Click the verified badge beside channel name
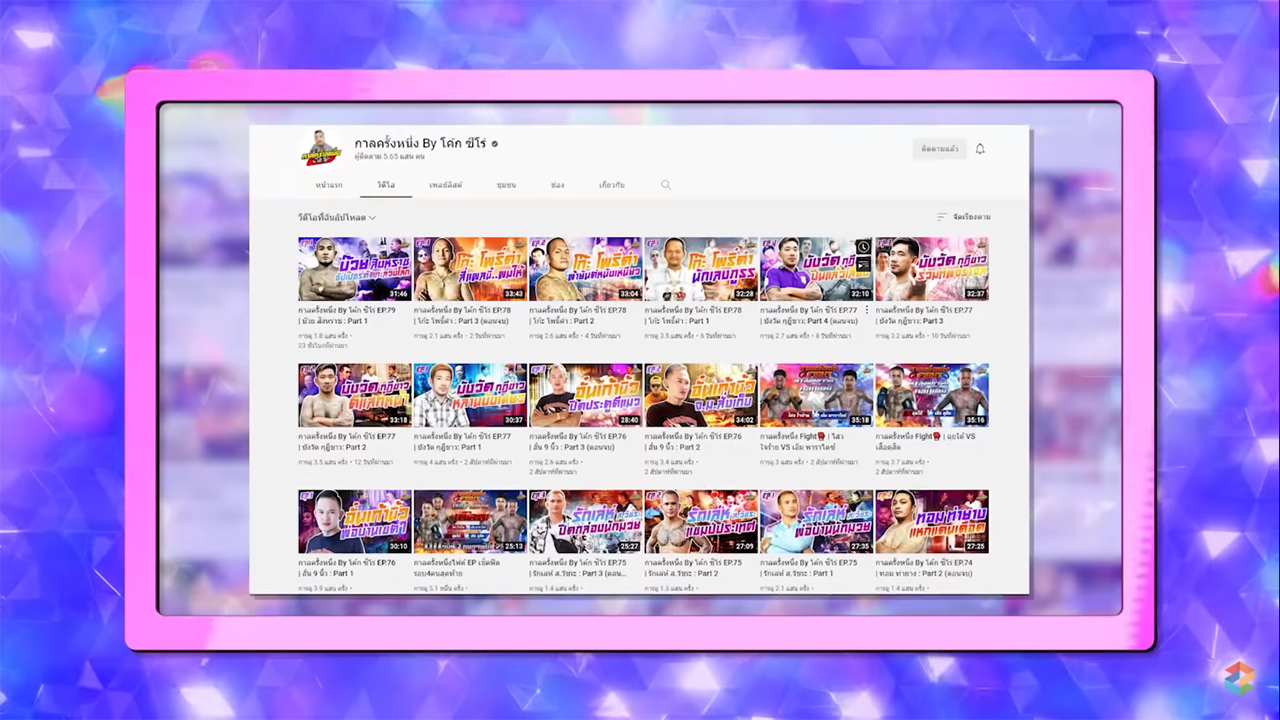 pyautogui.click(x=494, y=144)
